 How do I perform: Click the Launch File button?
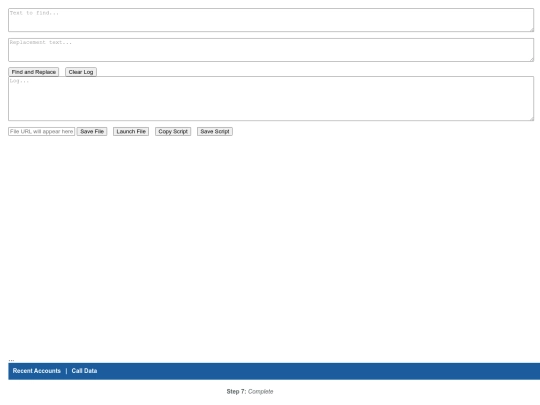(x=131, y=132)
